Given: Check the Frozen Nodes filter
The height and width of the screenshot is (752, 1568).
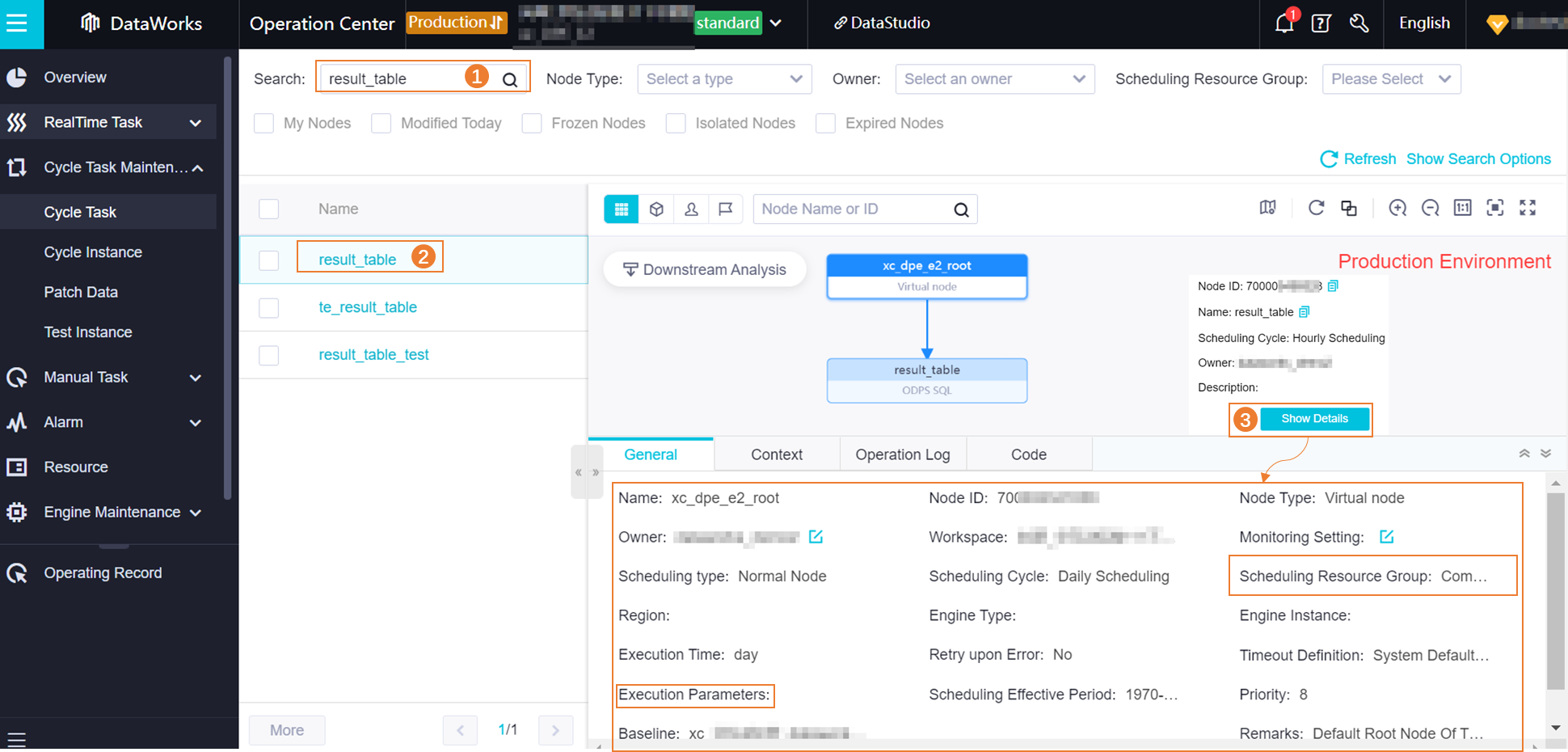Looking at the screenshot, I should pyautogui.click(x=532, y=123).
